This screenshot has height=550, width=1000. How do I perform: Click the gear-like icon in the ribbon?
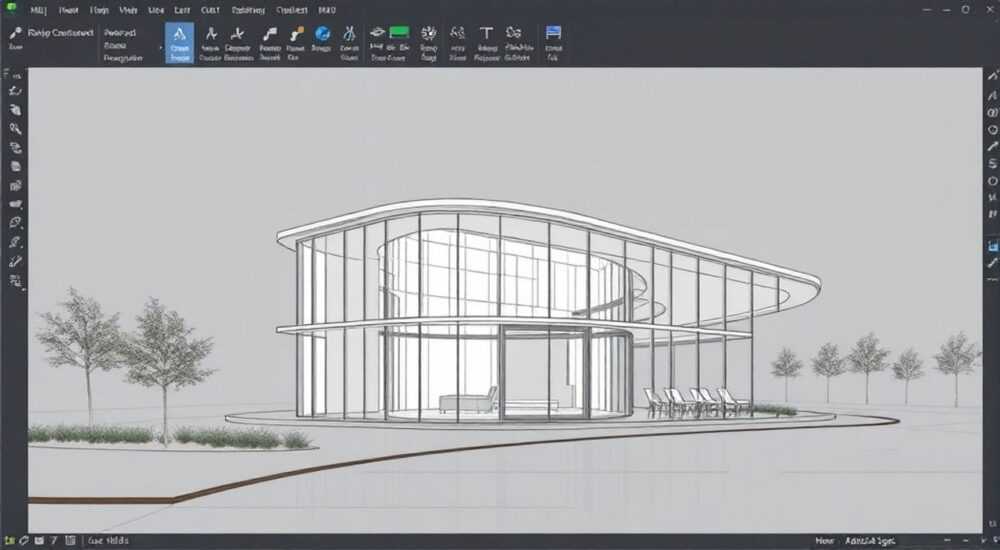point(429,33)
